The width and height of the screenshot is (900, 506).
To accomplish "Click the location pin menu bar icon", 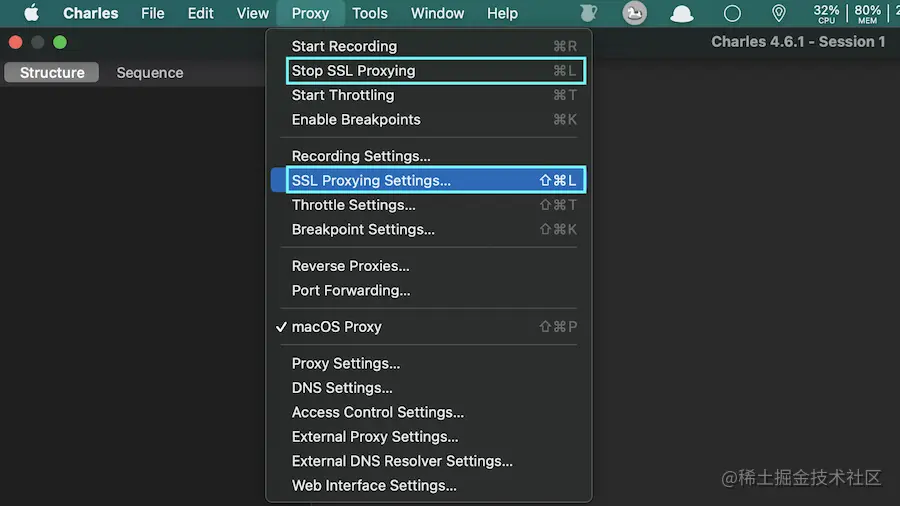I will click(778, 13).
